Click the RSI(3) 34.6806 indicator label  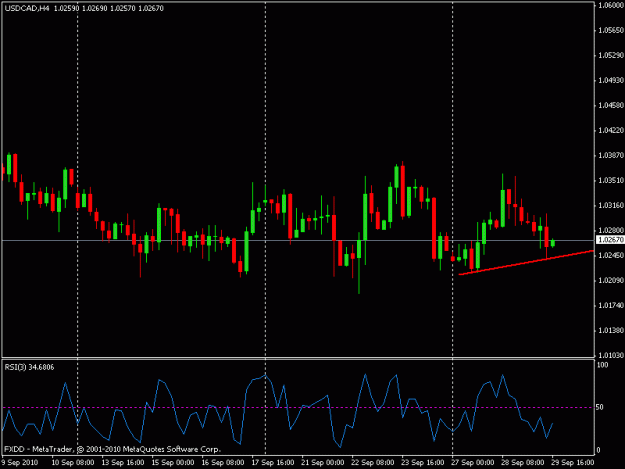[x=29, y=367]
